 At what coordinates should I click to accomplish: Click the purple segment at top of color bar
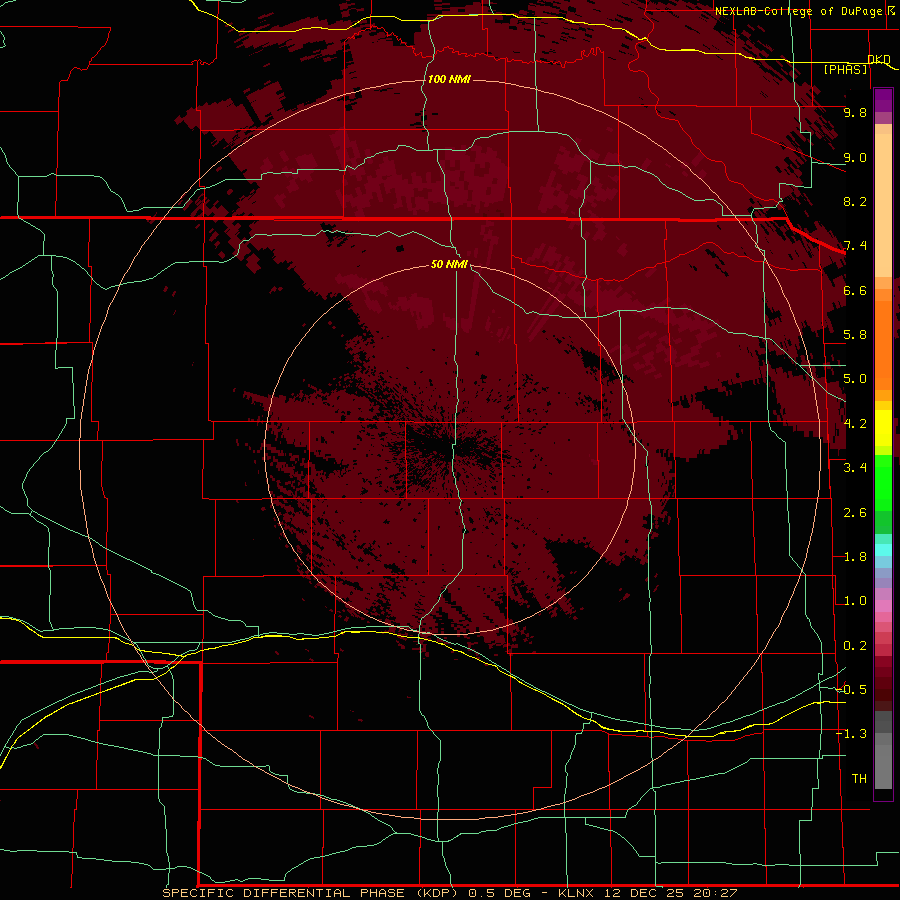(883, 100)
